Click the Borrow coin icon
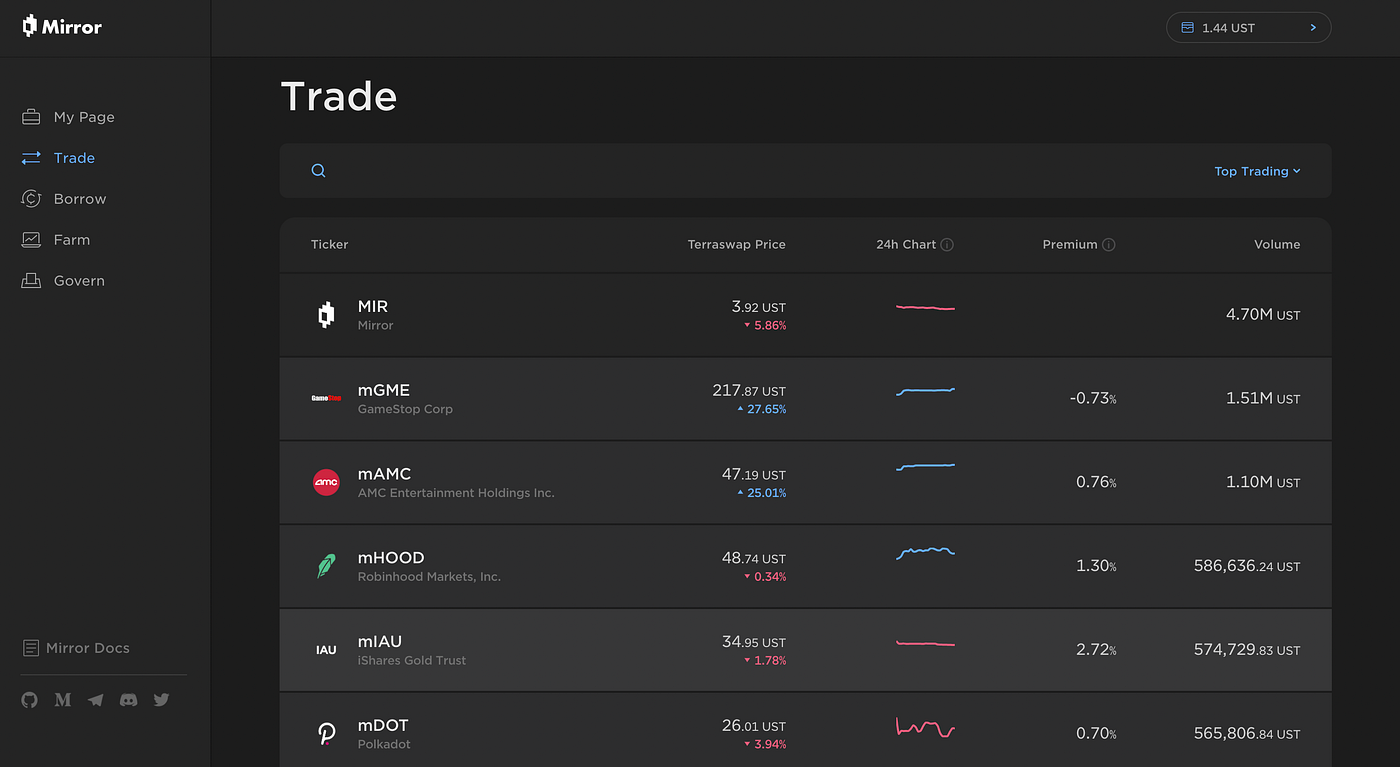The height and width of the screenshot is (767, 1400). pyautogui.click(x=31, y=199)
